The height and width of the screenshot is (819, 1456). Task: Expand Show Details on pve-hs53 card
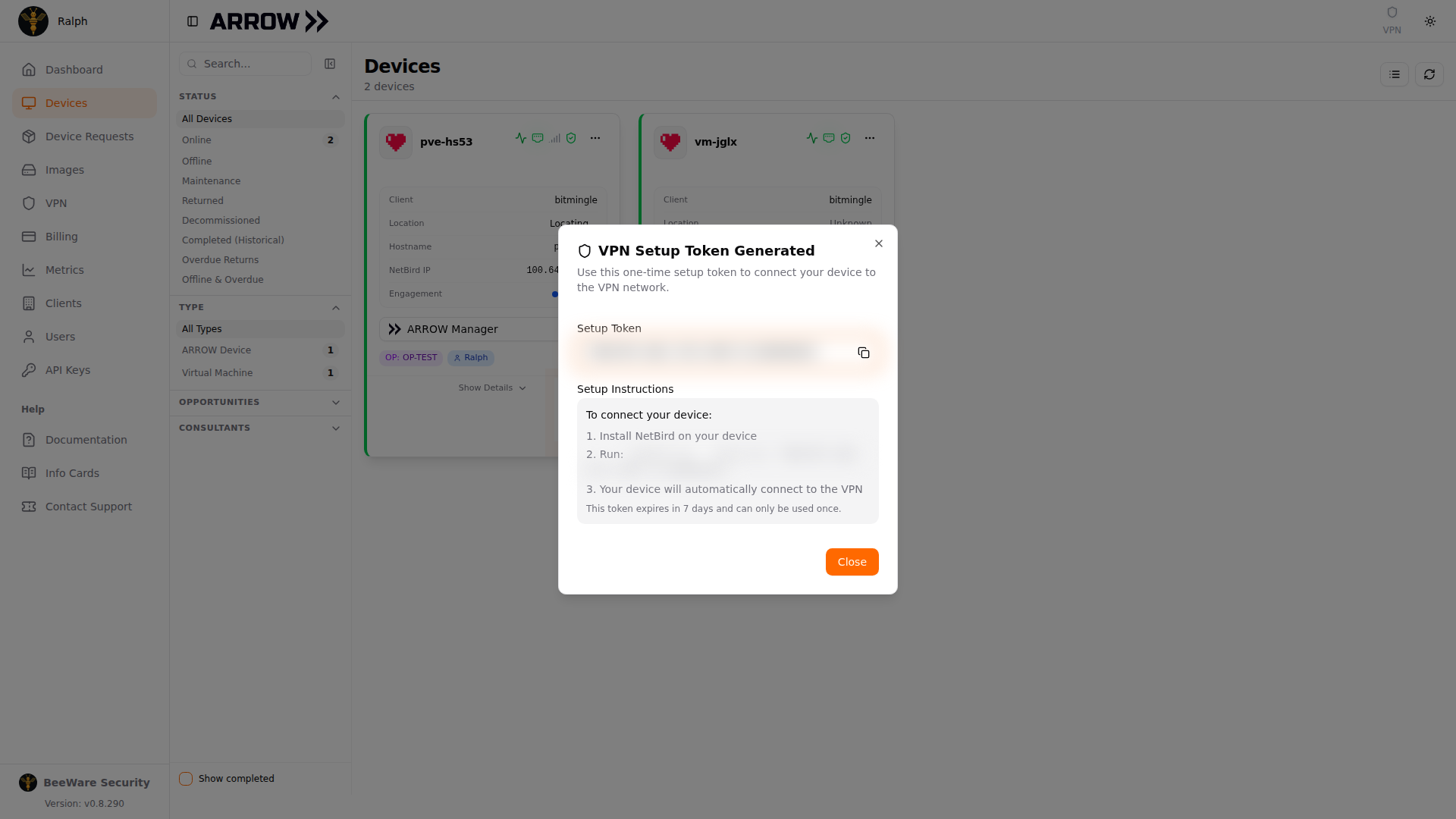coord(492,388)
